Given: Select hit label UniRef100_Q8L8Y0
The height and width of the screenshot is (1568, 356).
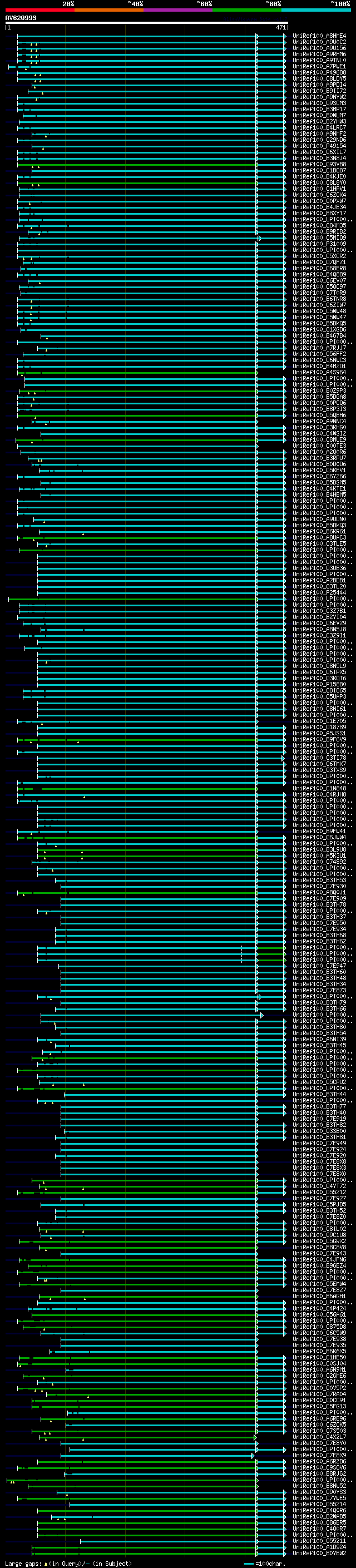Looking at the screenshot, I should coord(319,182).
